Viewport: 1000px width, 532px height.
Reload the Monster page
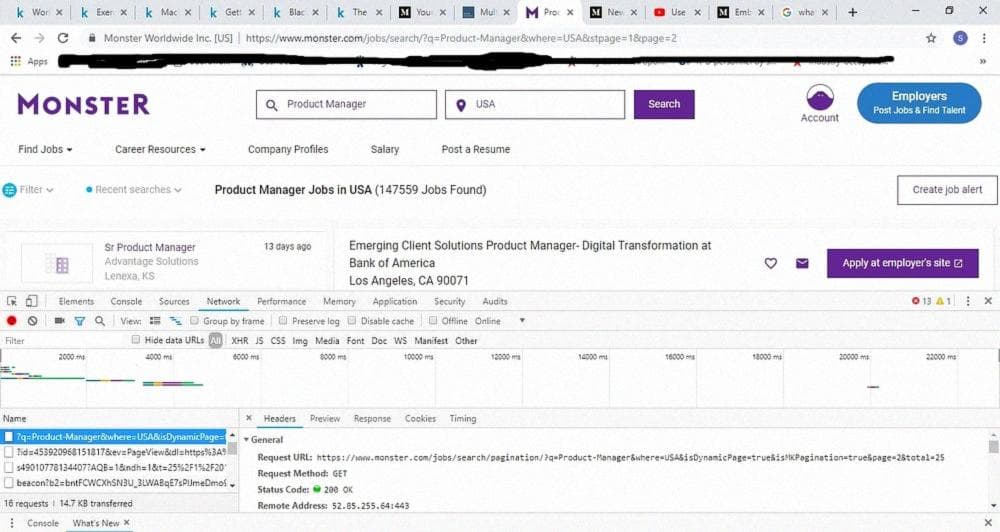[x=63, y=38]
